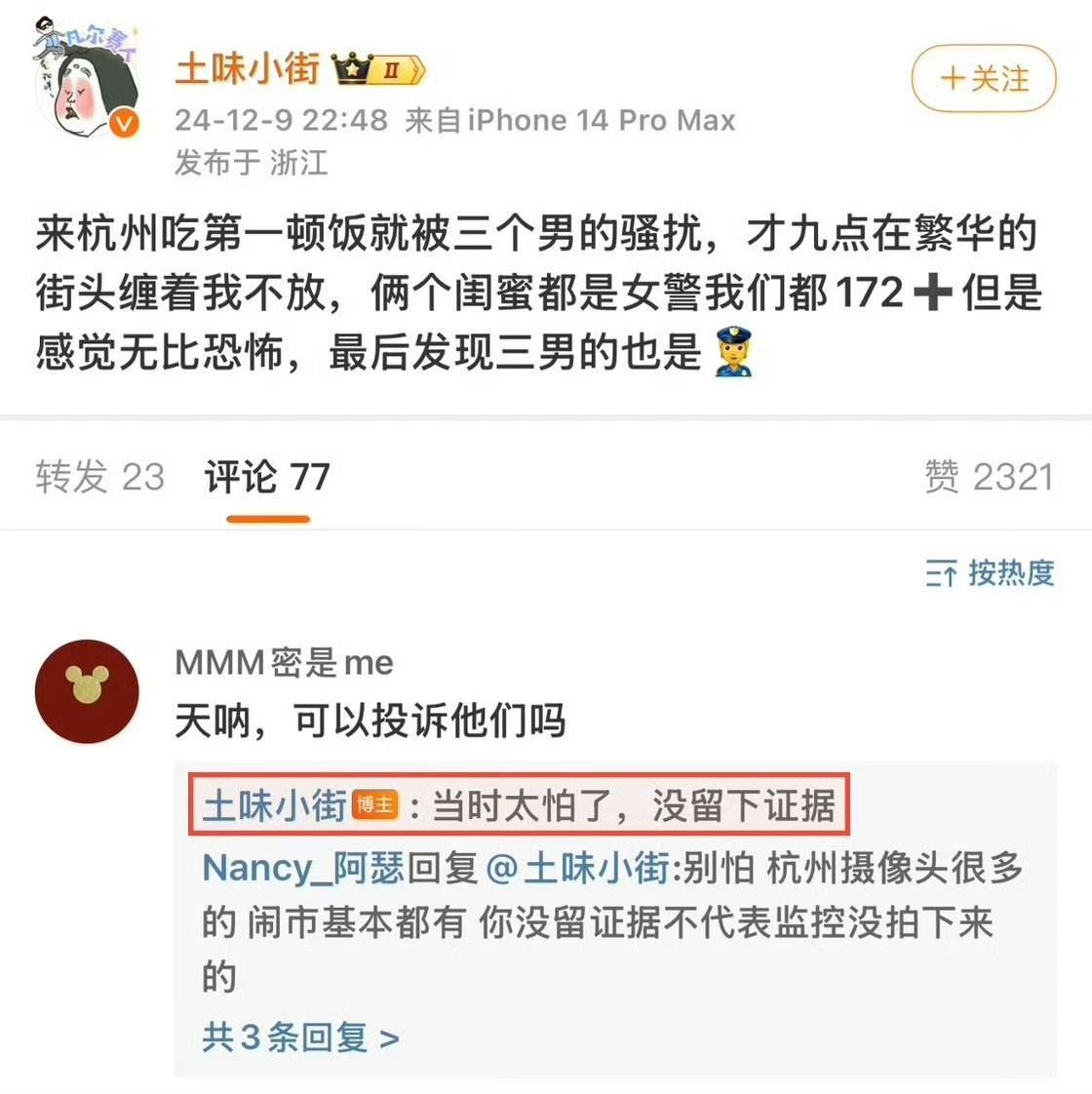The width and height of the screenshot is (1092, 1094).
Task: Open the 按热度 sort dropdown
Action: pos(991,572)
